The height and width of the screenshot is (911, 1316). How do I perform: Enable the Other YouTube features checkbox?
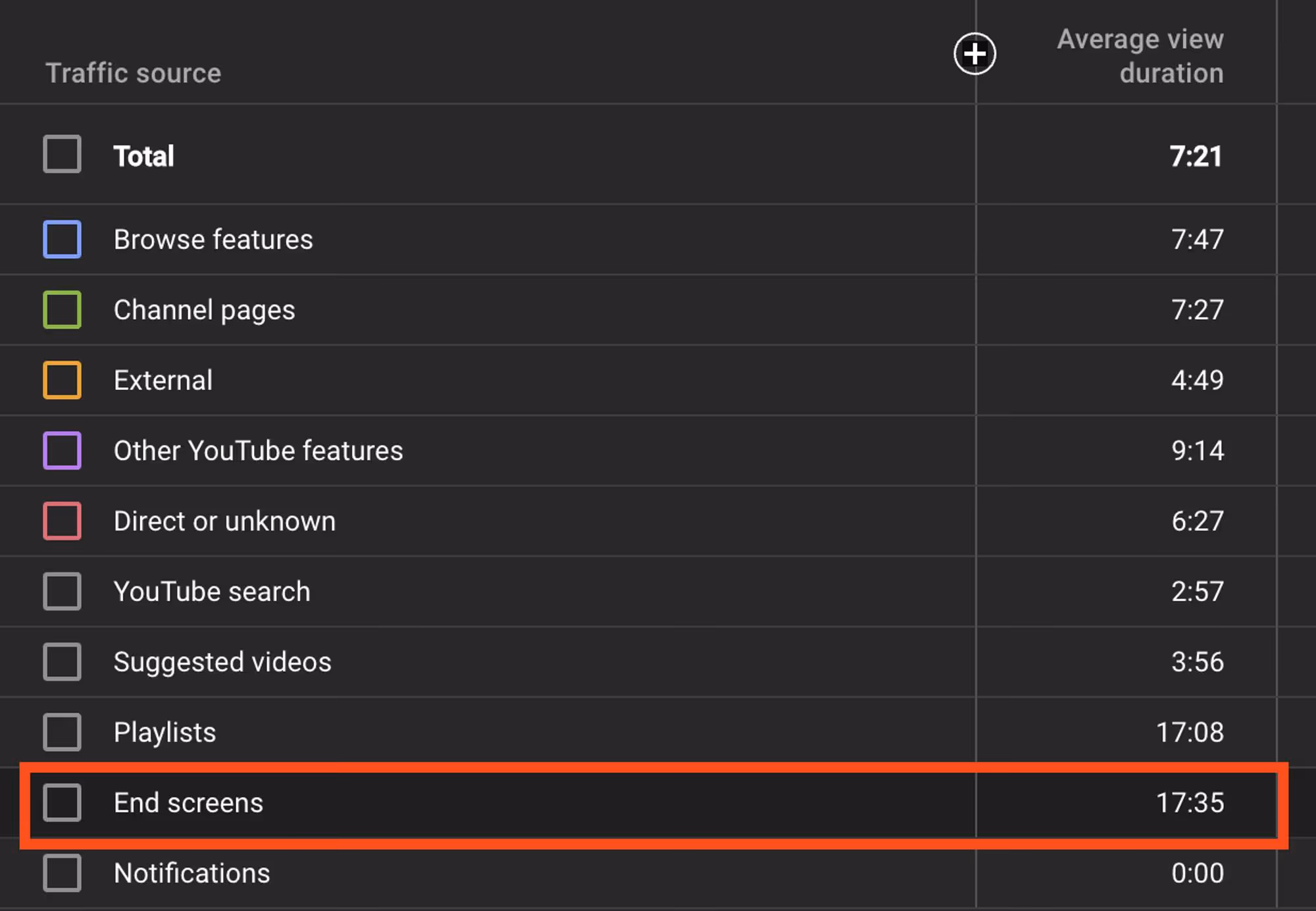(63, 451)
